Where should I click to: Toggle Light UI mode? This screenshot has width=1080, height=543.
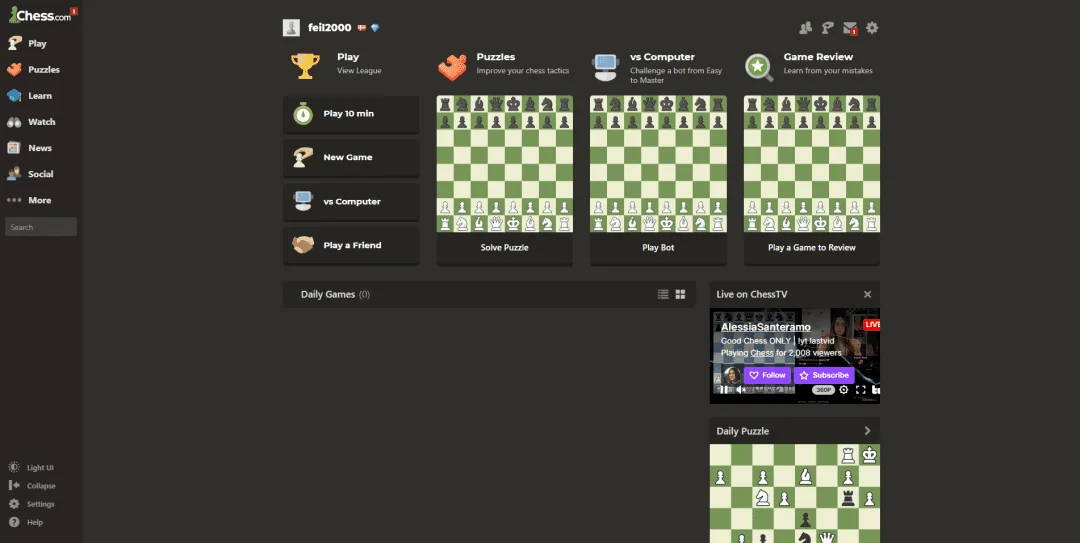pos(31,467)
